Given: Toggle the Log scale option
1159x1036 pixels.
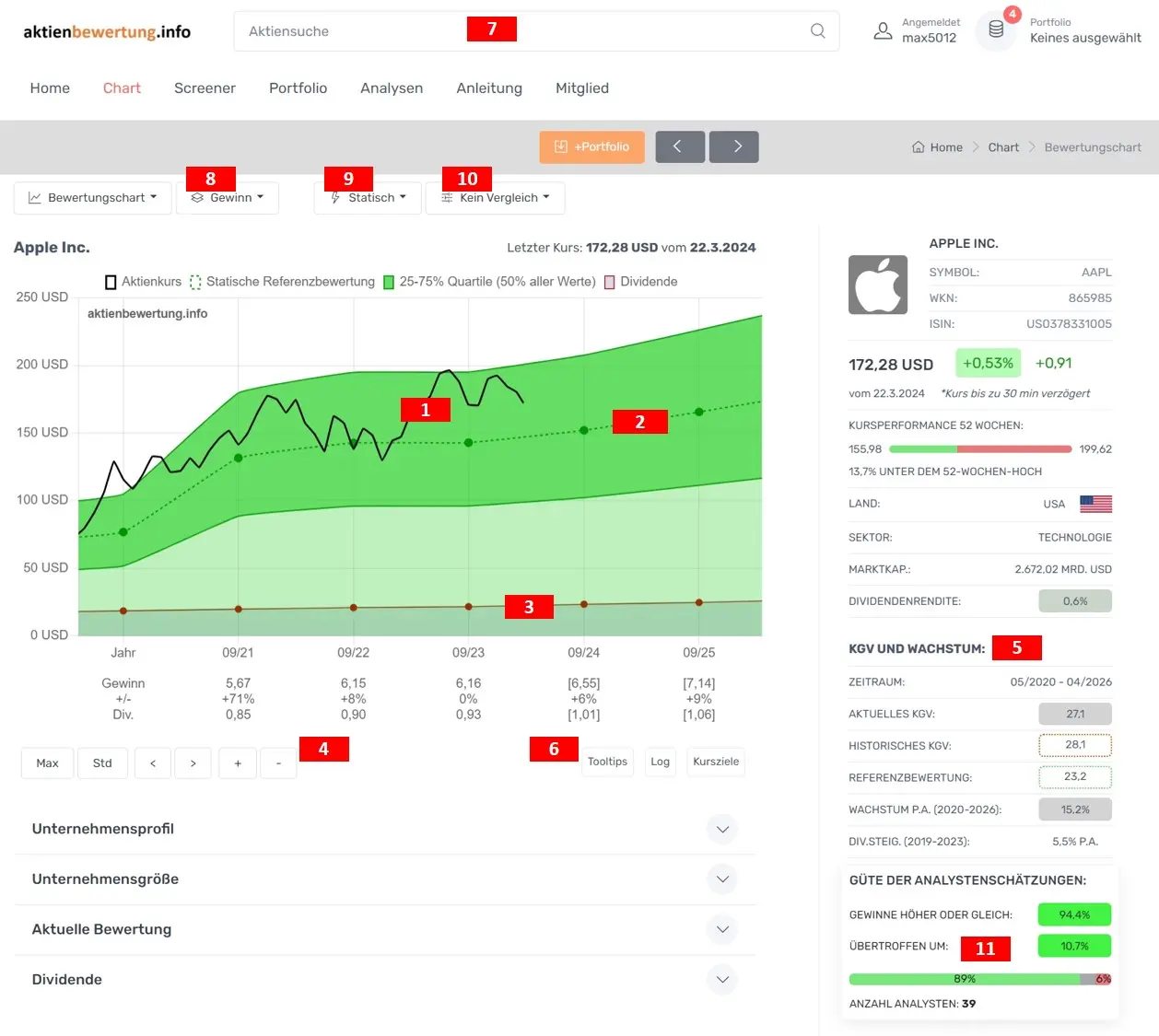Looking at the screenshot, I should pyautogui.click(x=660, y=762).
